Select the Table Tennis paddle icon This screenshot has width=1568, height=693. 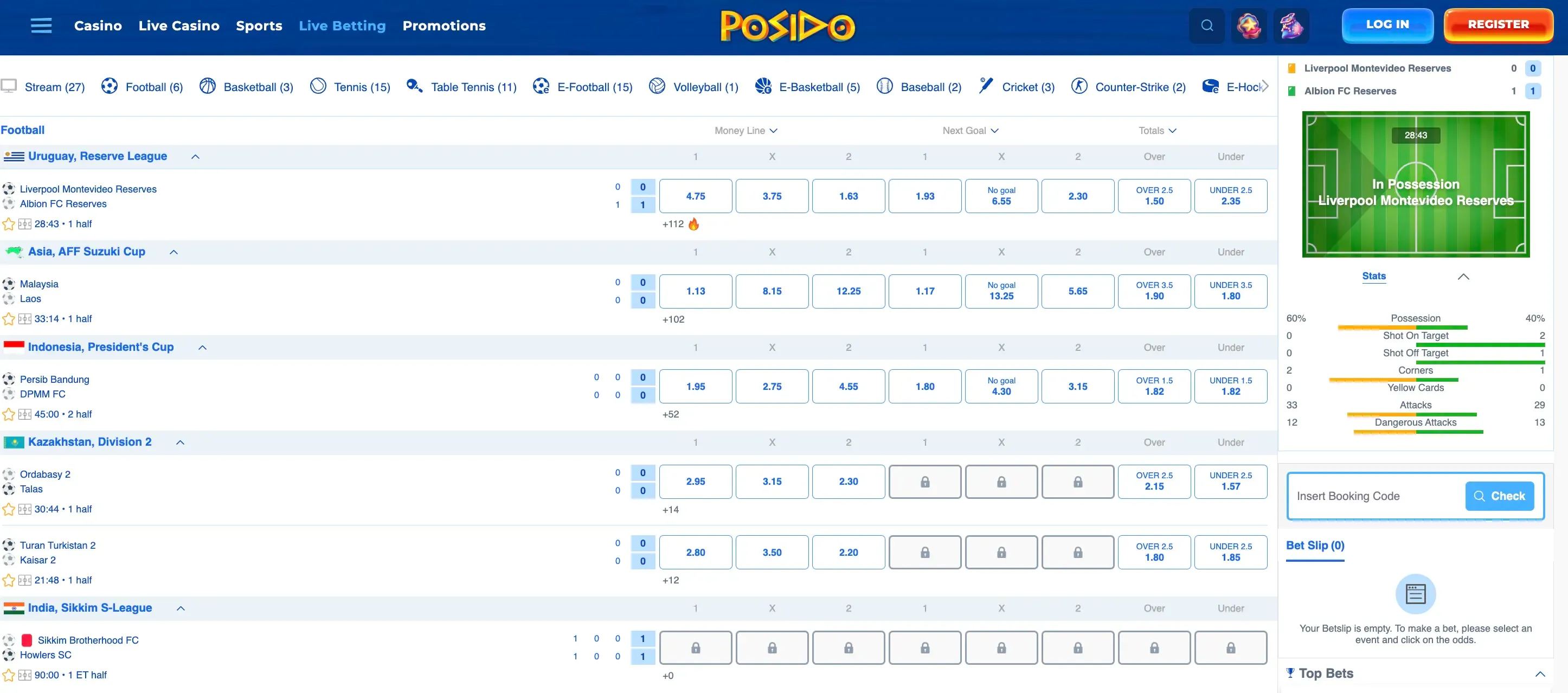pos(415,86)
